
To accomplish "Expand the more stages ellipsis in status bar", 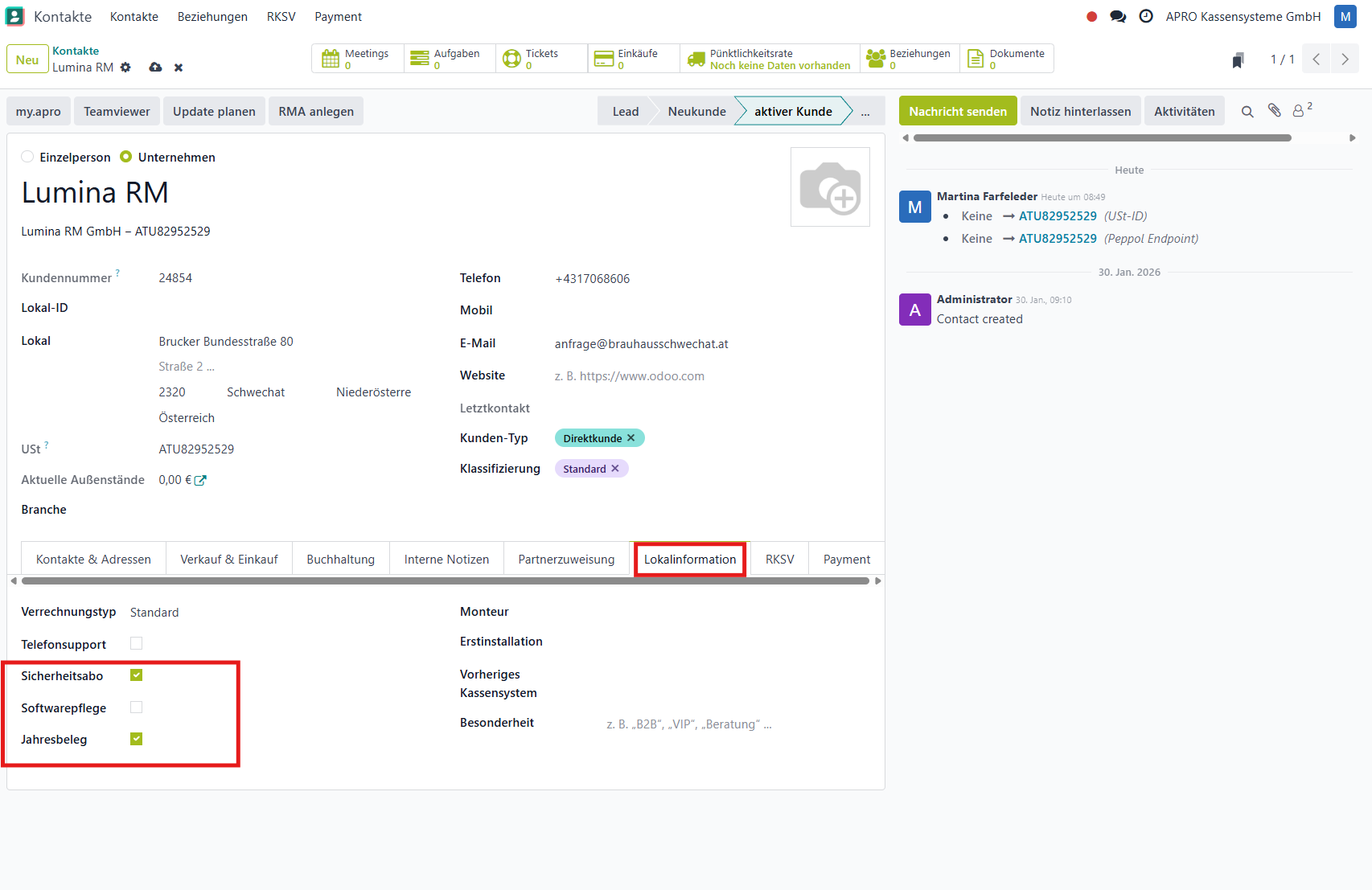I will pyautogui.click(x=865, y=112).
